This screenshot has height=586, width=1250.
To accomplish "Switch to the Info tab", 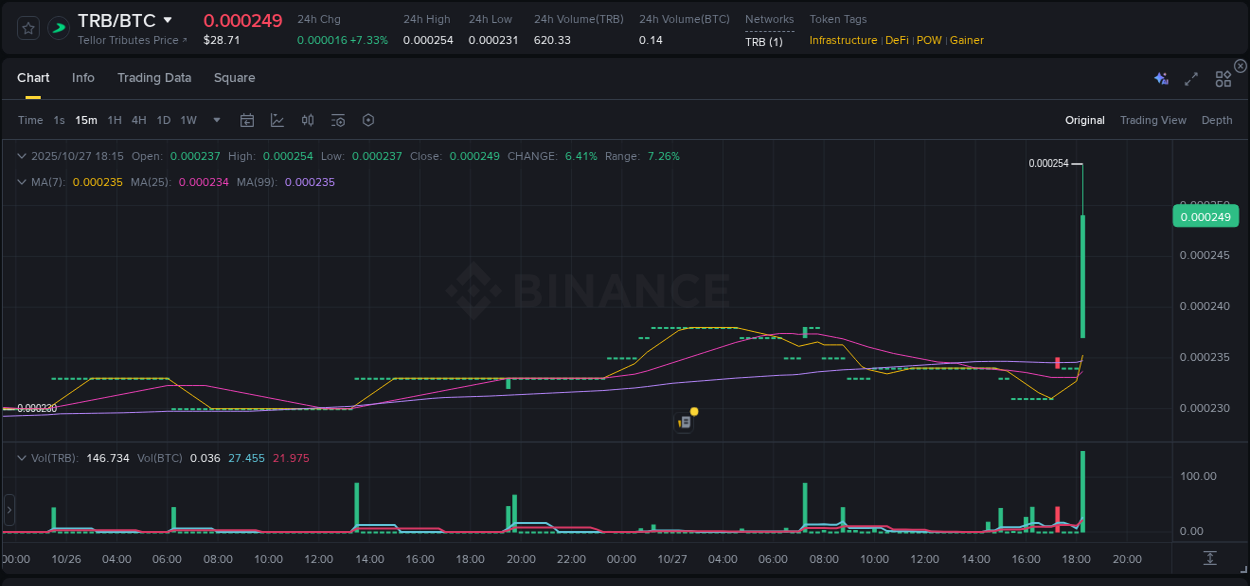I will tap(83, 78).
